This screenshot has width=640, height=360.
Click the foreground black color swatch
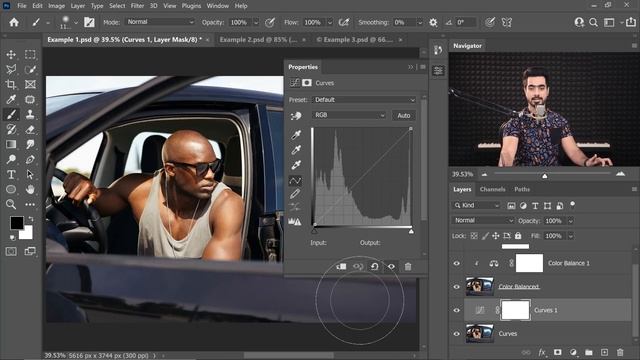(x=17, y=223)
